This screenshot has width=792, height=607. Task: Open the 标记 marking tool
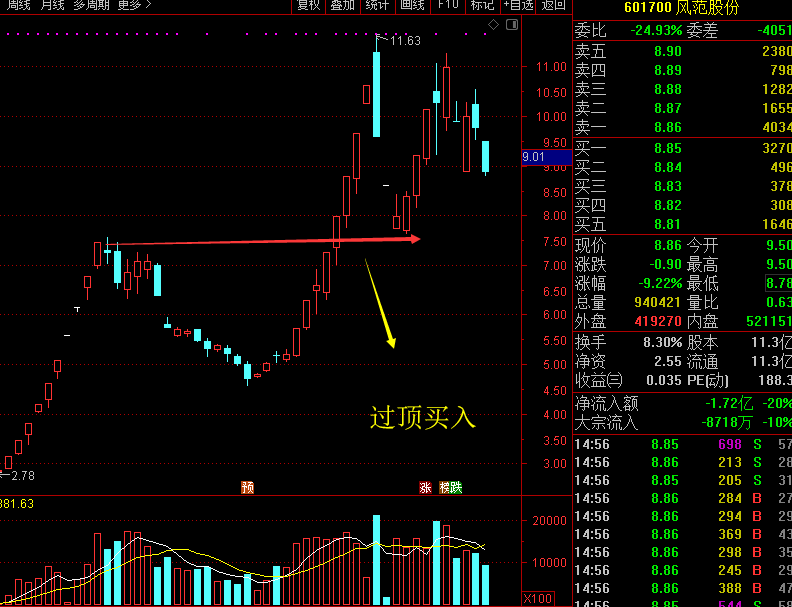(x=482, y=5)
